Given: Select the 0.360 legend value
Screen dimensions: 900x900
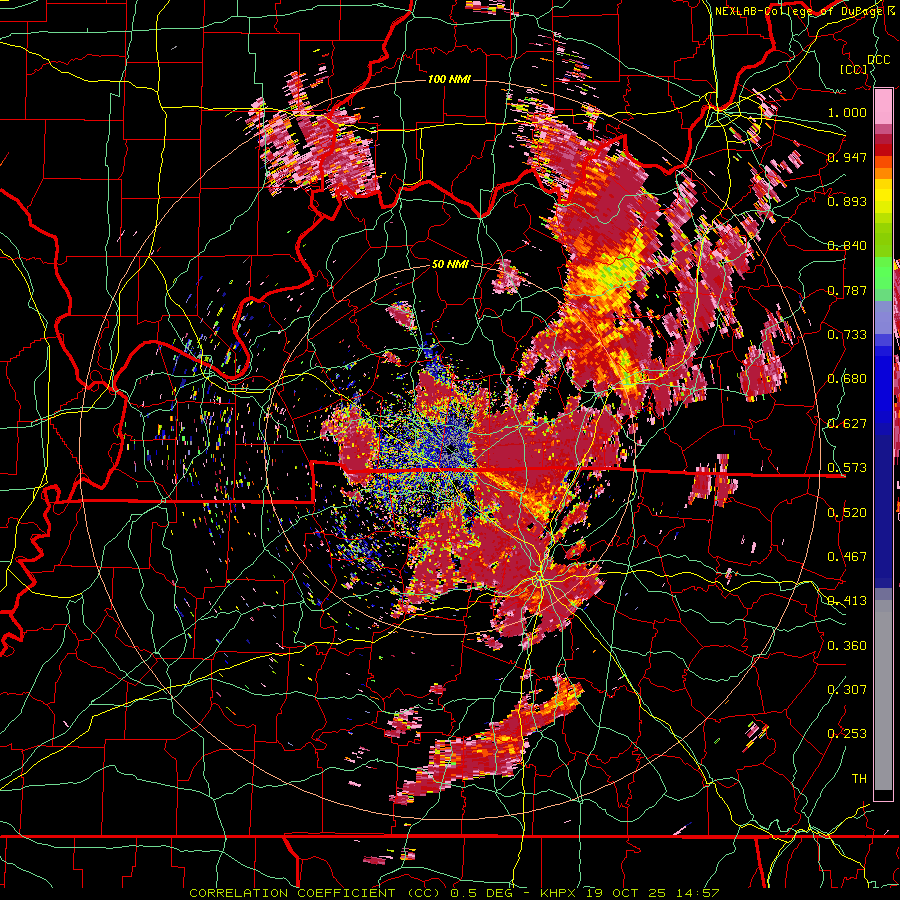Looking at the screenshot, I should point(847,646).
